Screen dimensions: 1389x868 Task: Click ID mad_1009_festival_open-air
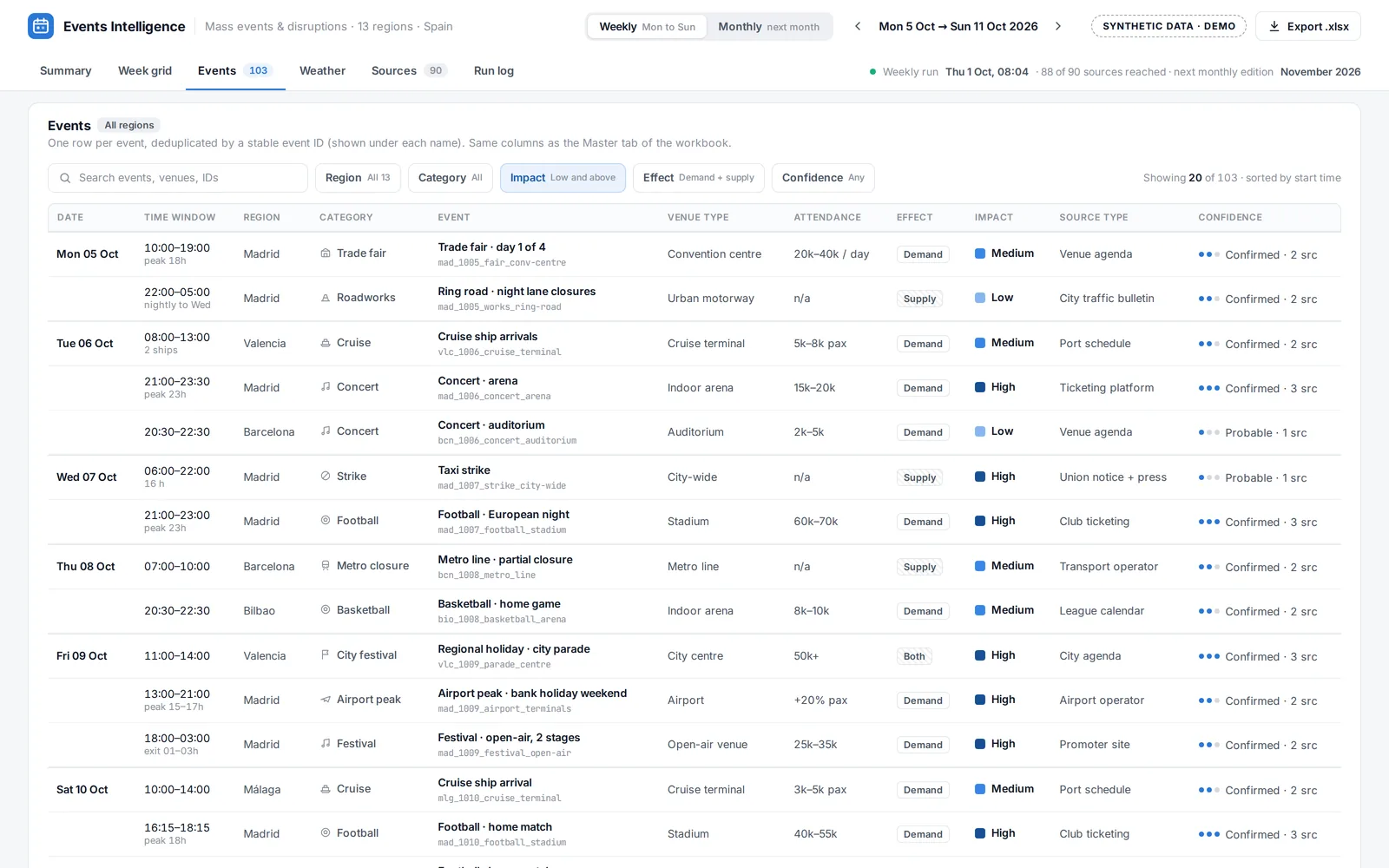[x=504, y=753]
